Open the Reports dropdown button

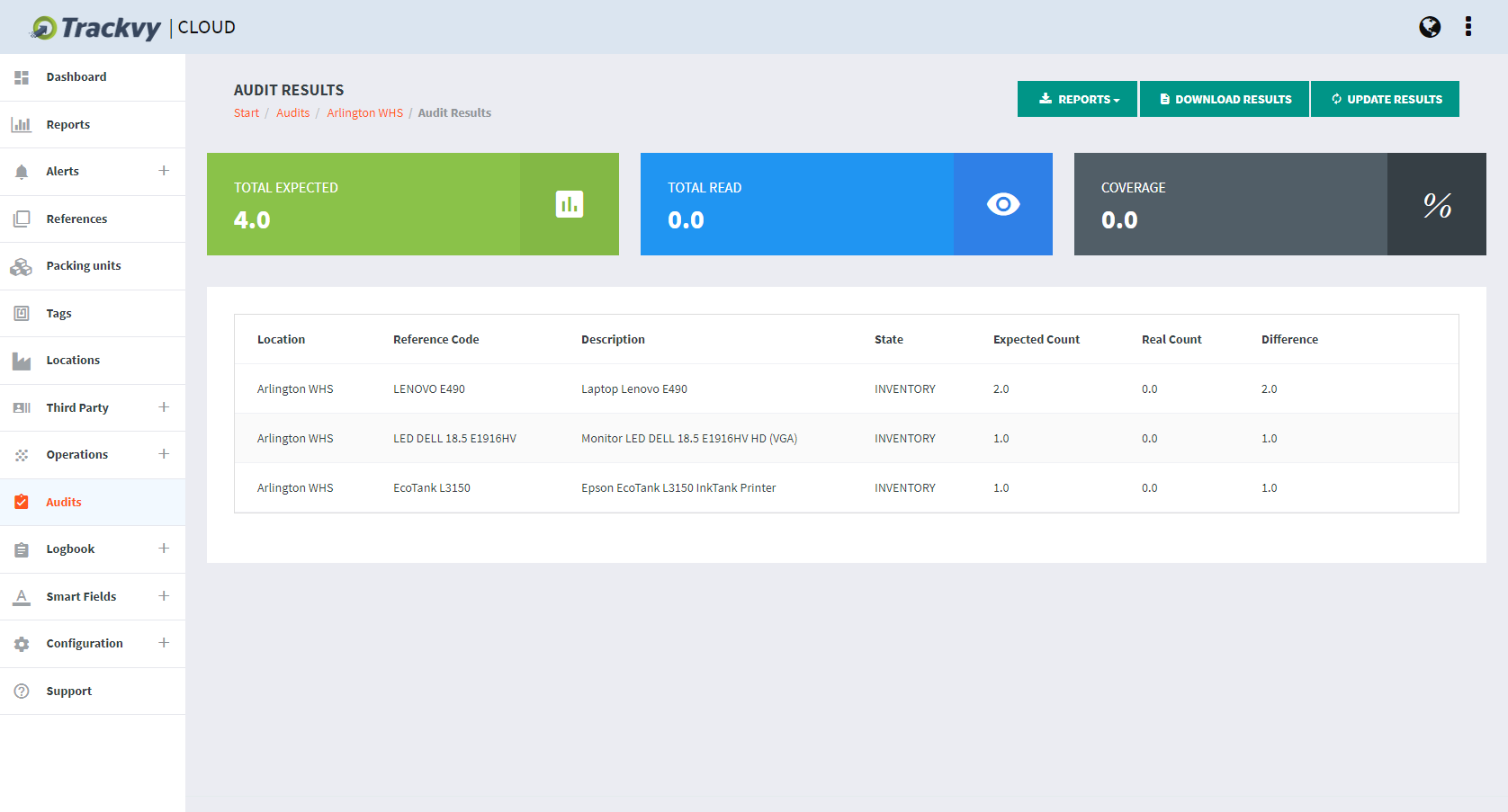pos(1077,99)
